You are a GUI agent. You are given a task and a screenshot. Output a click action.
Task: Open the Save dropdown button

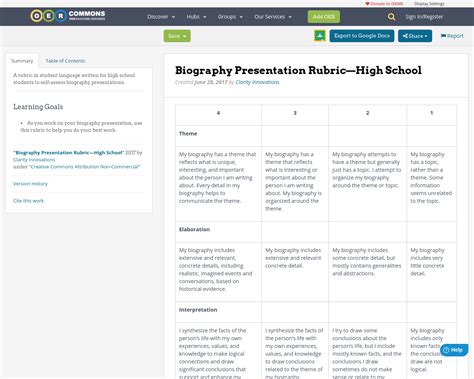(x=177, y=36)
